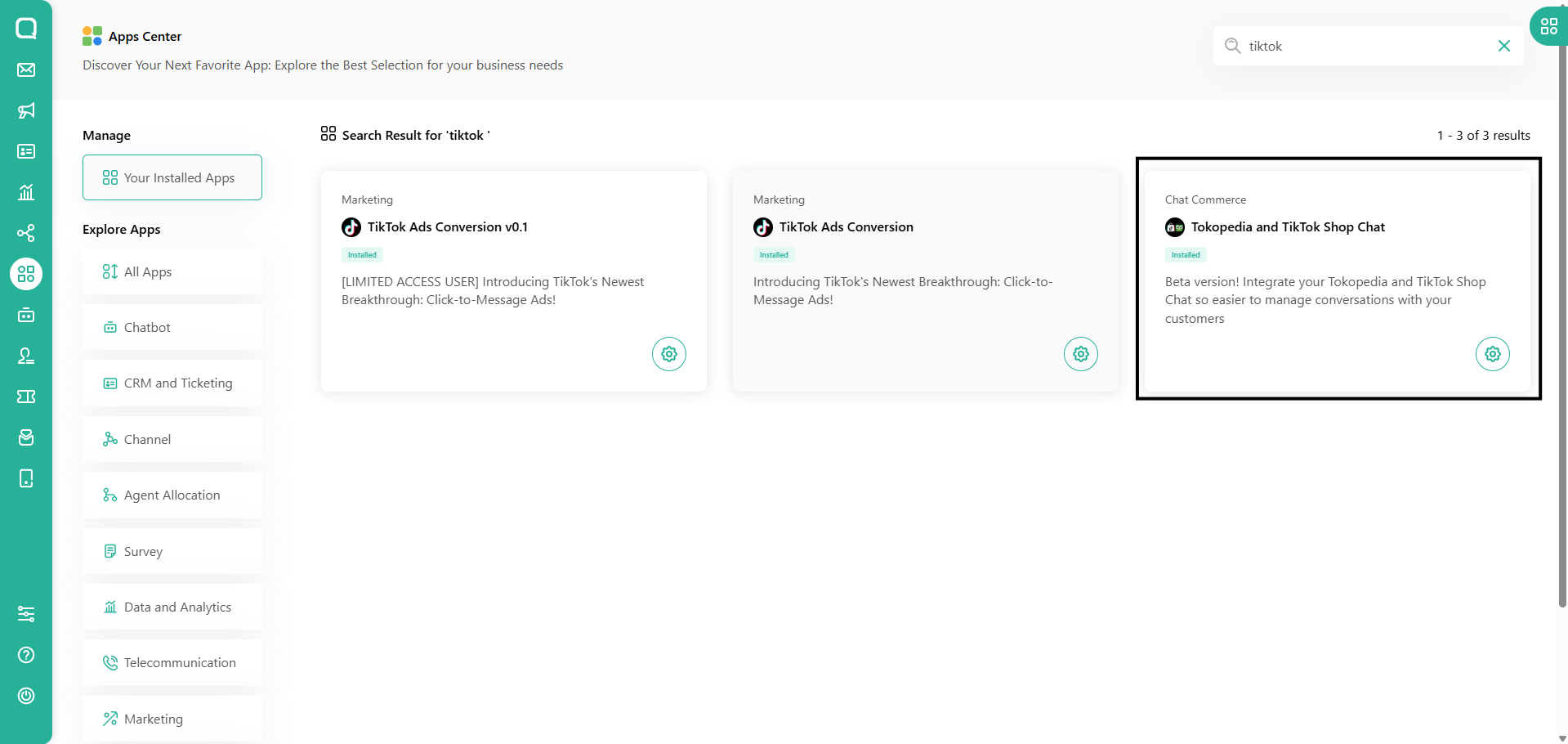This screenshot has width=1568, height=744.
Task: Open settings gear for TikTok Ads Conversion card
Action: coord(1081,354)
